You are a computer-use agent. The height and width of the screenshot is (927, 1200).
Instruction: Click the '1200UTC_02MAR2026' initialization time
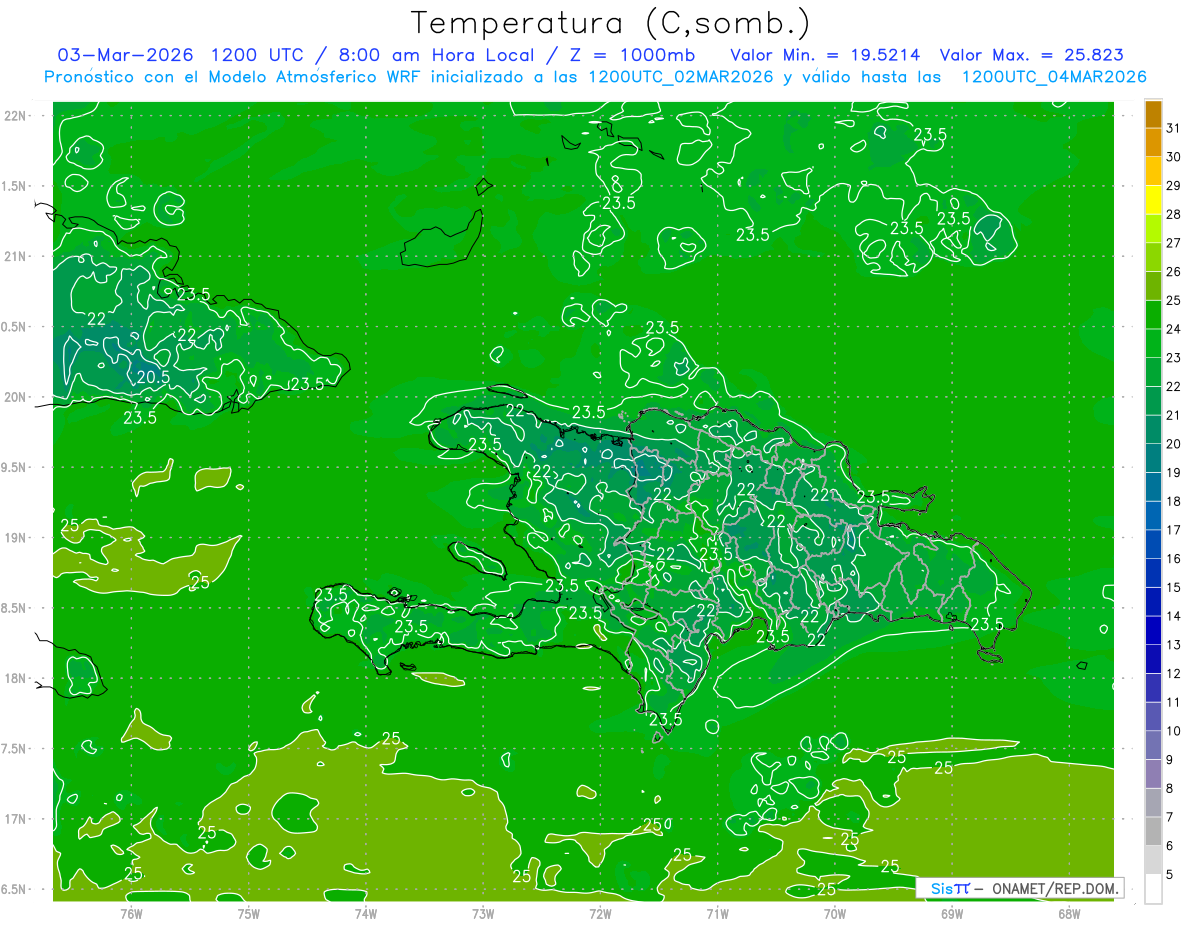coord(680,77)
